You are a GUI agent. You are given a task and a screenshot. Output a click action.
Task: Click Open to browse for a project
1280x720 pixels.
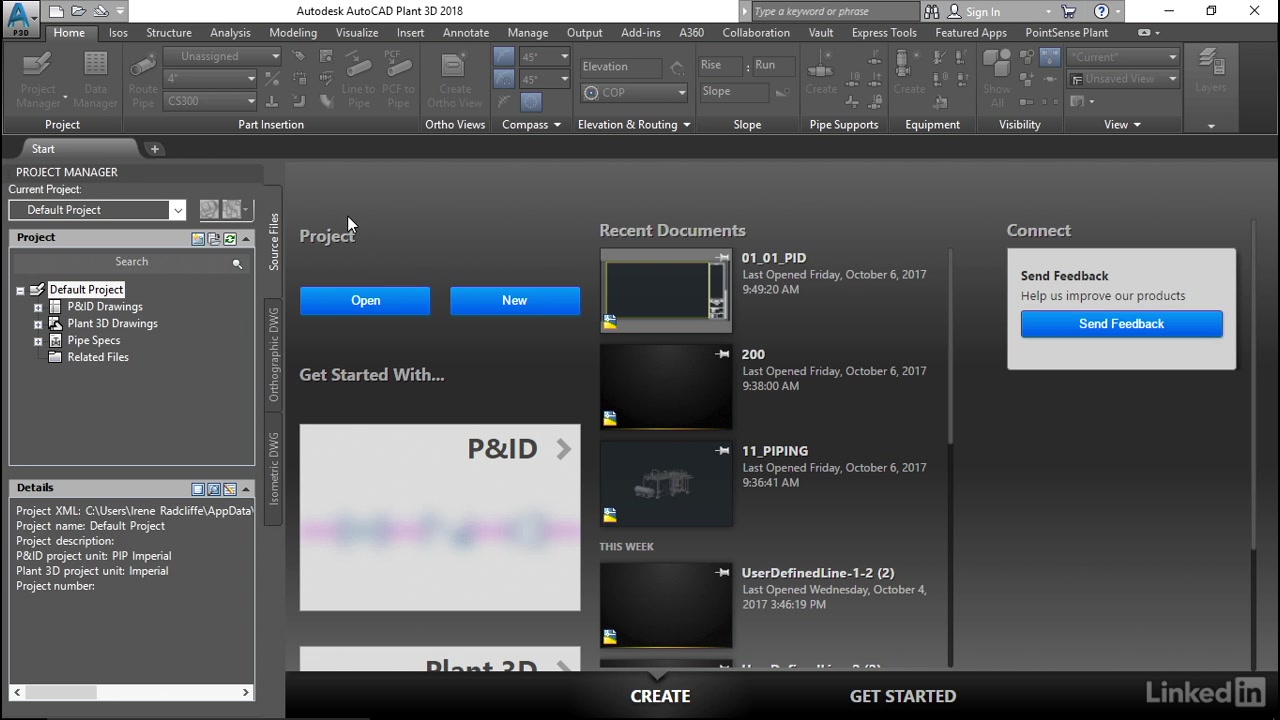[365, 300]
